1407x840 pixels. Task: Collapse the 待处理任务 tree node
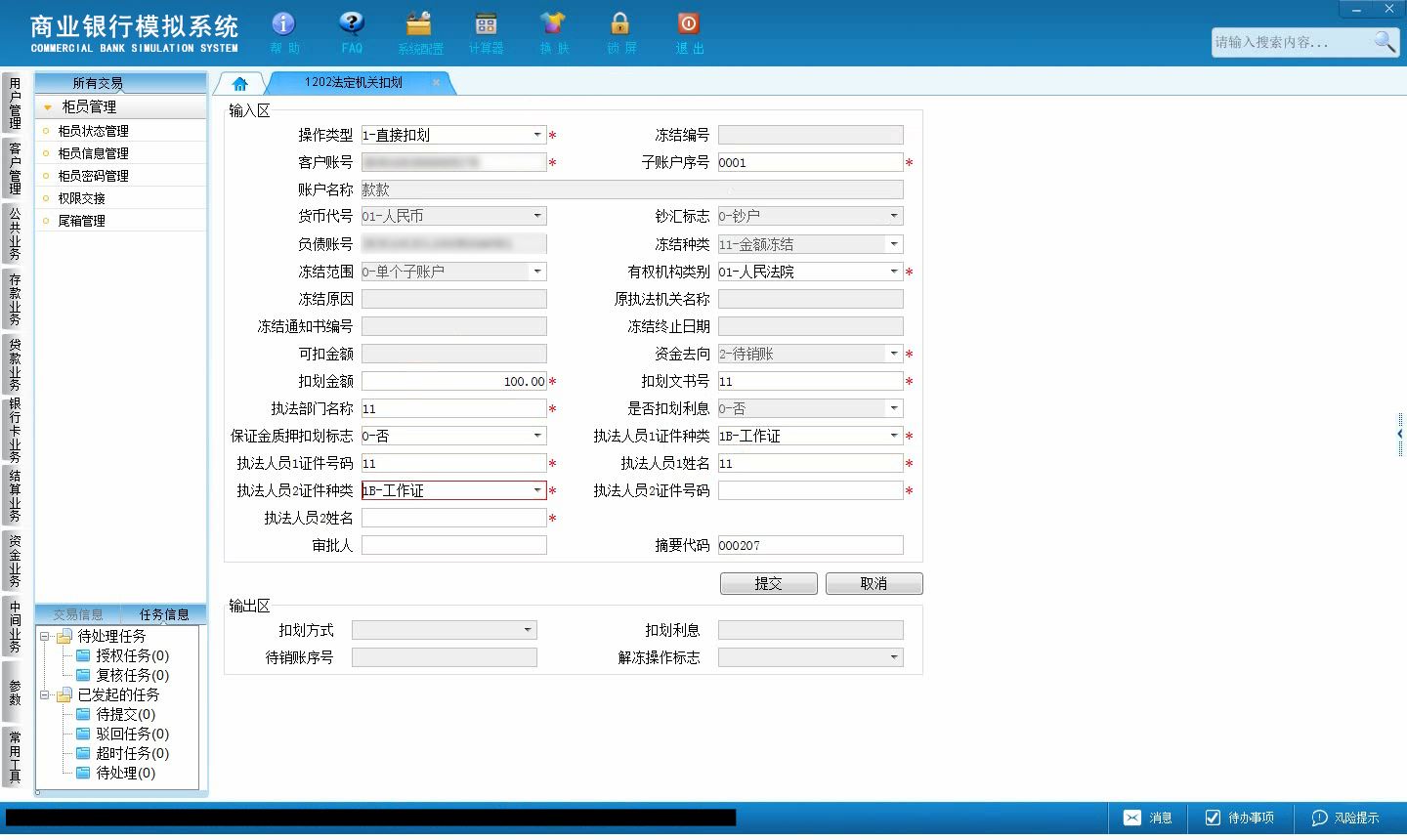pyautogui.click(x=45, y=636)
